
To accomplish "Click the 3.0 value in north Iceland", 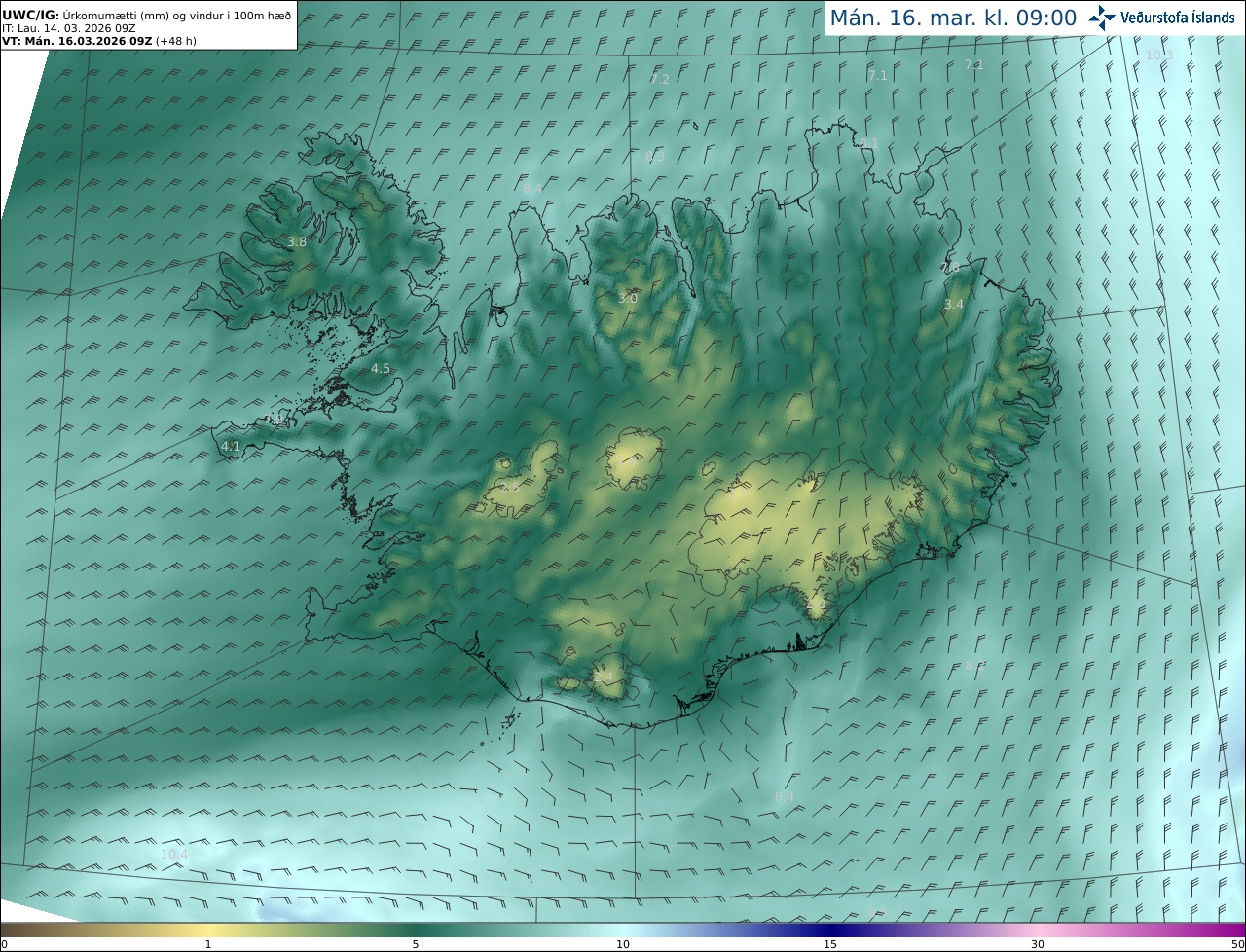I will 628,298.
